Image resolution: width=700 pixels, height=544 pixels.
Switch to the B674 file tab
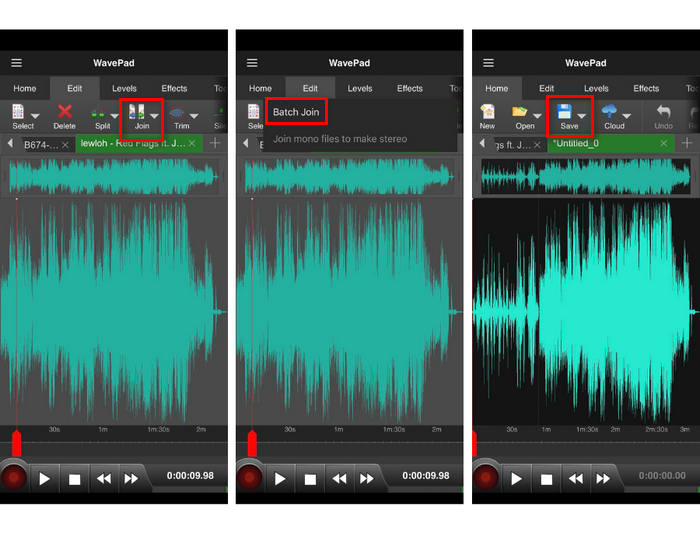41,145
